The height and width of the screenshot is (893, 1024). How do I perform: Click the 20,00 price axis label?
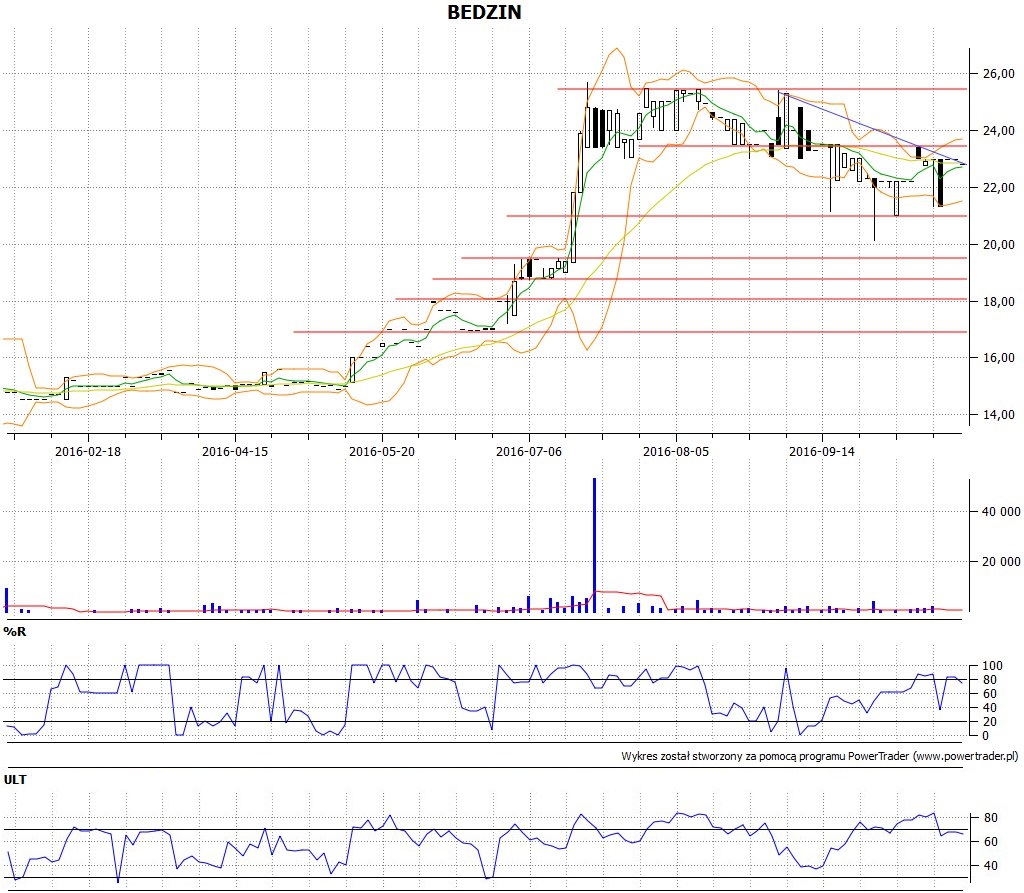coord(999,244)
